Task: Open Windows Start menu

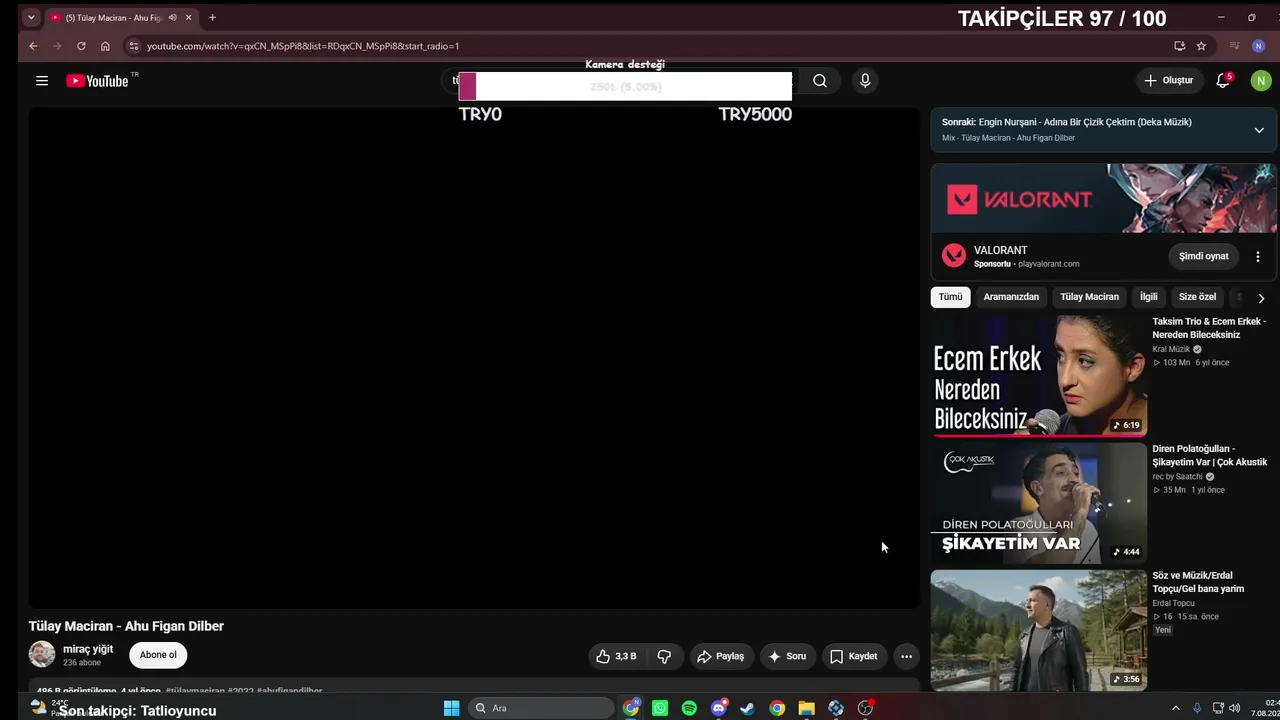Action: point(451,708)
